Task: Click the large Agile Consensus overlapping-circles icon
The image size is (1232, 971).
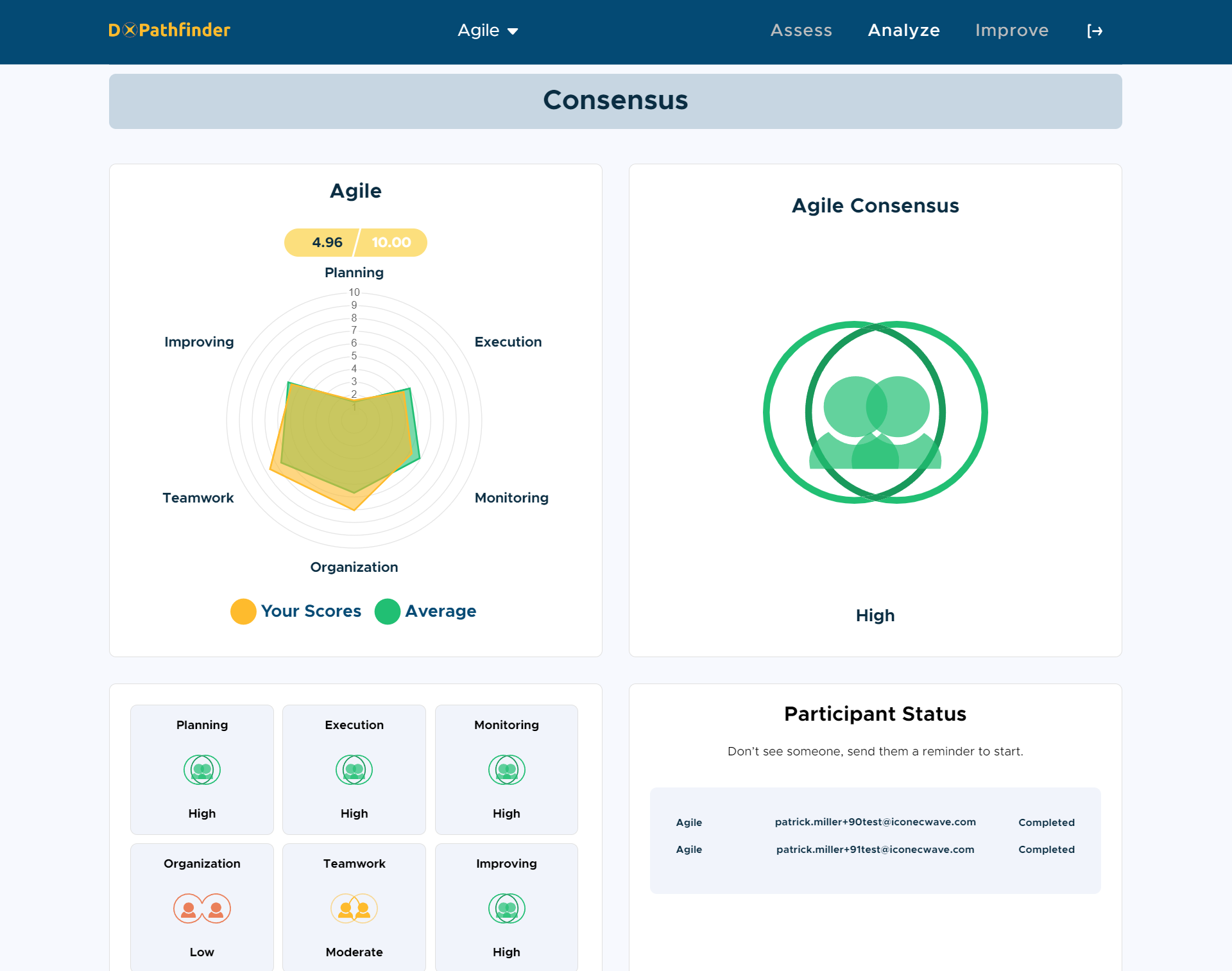Action: coord(875,412)
